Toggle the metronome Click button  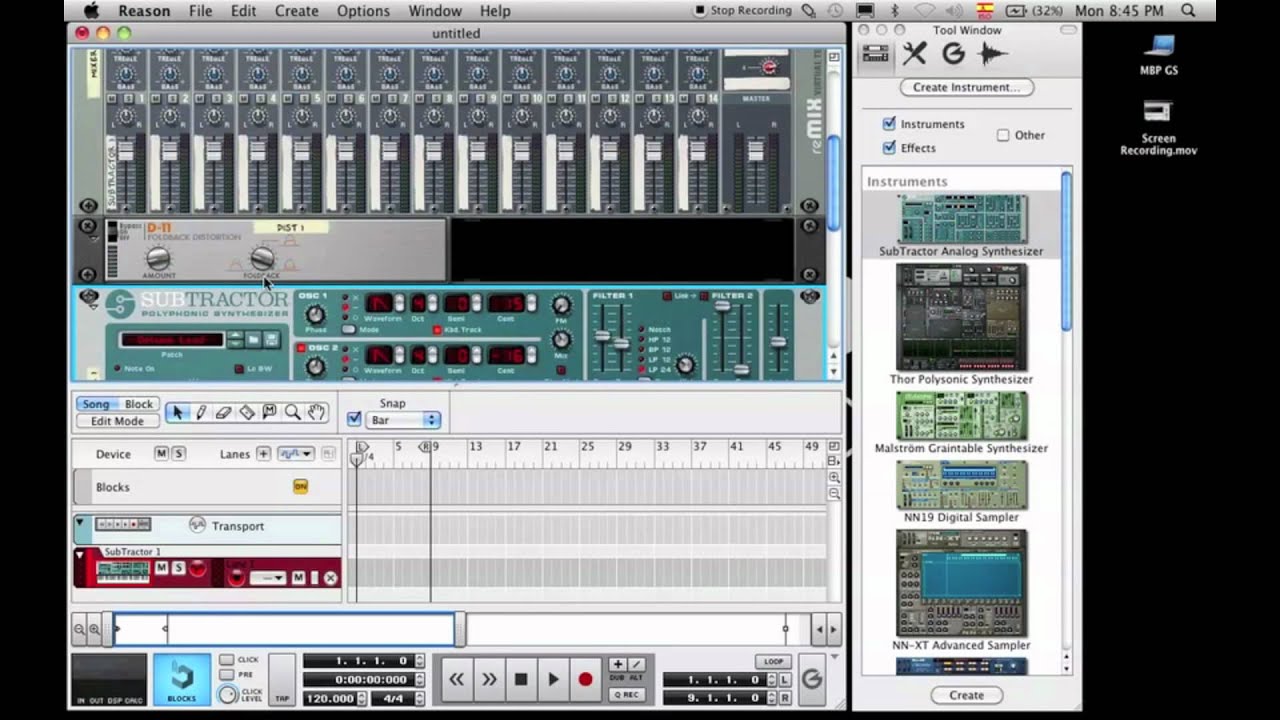coord(227,660)
